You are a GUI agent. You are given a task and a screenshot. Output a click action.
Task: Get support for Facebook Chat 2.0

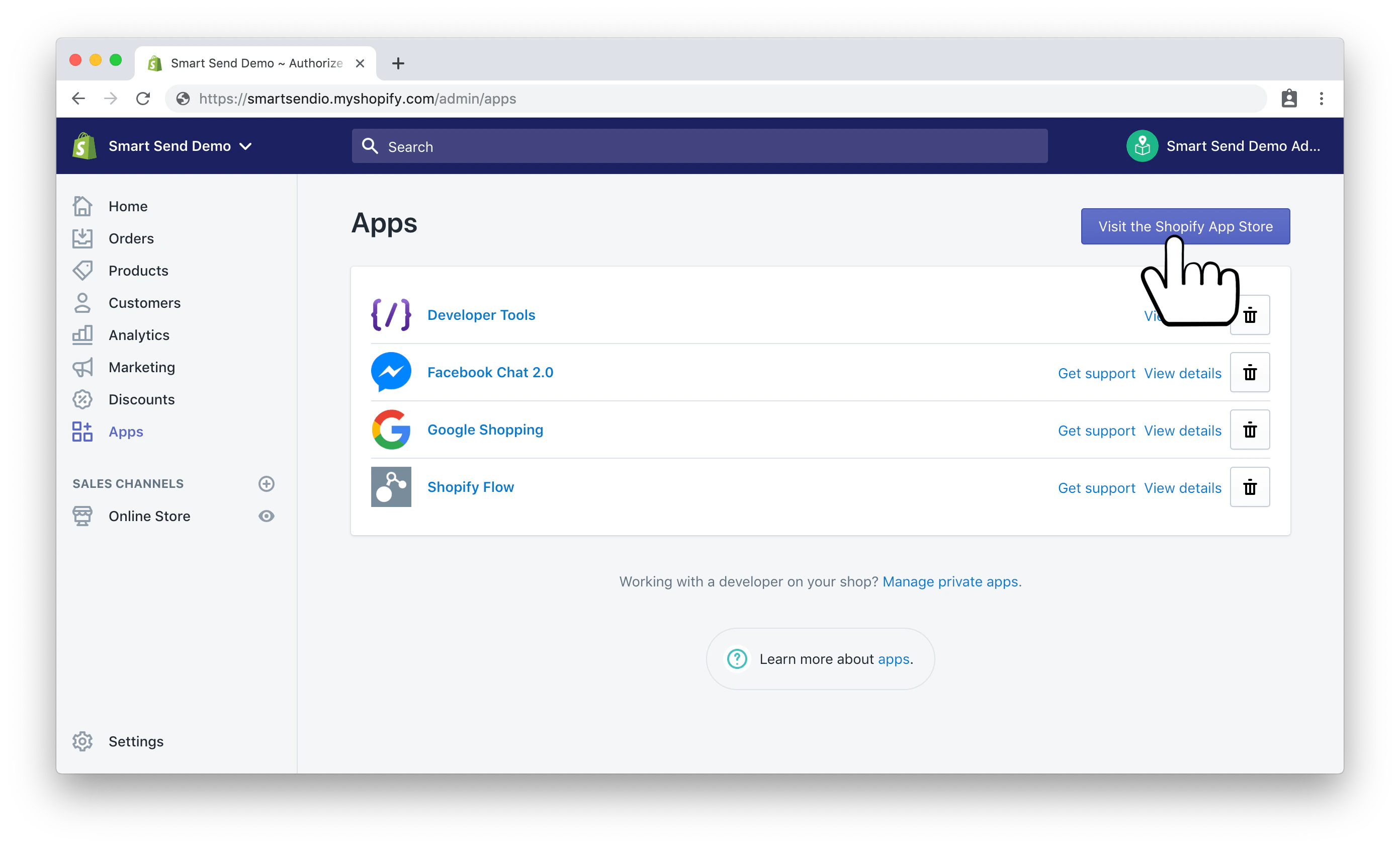[1097, 373]
